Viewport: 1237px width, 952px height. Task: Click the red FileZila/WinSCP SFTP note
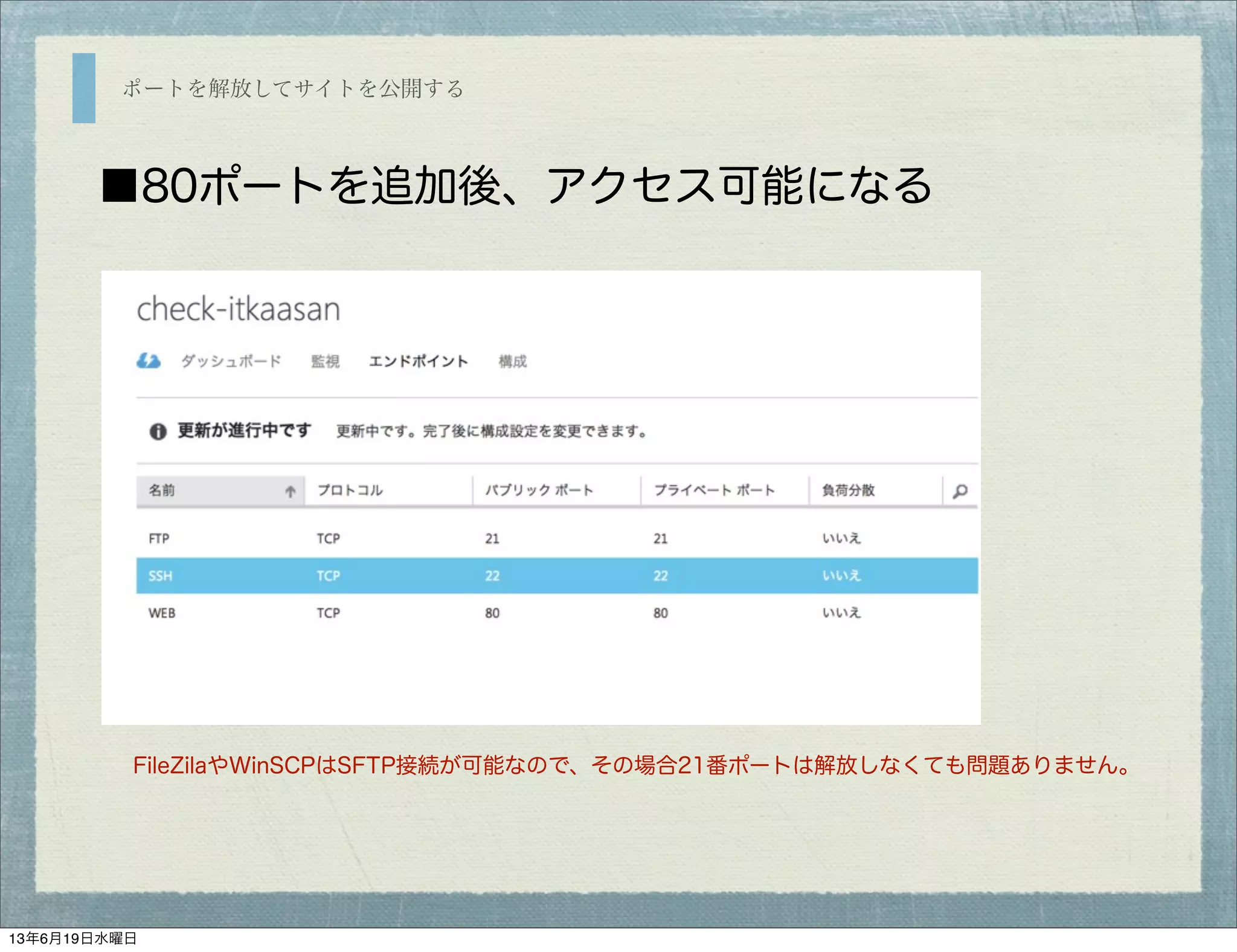tap(632, 765)
